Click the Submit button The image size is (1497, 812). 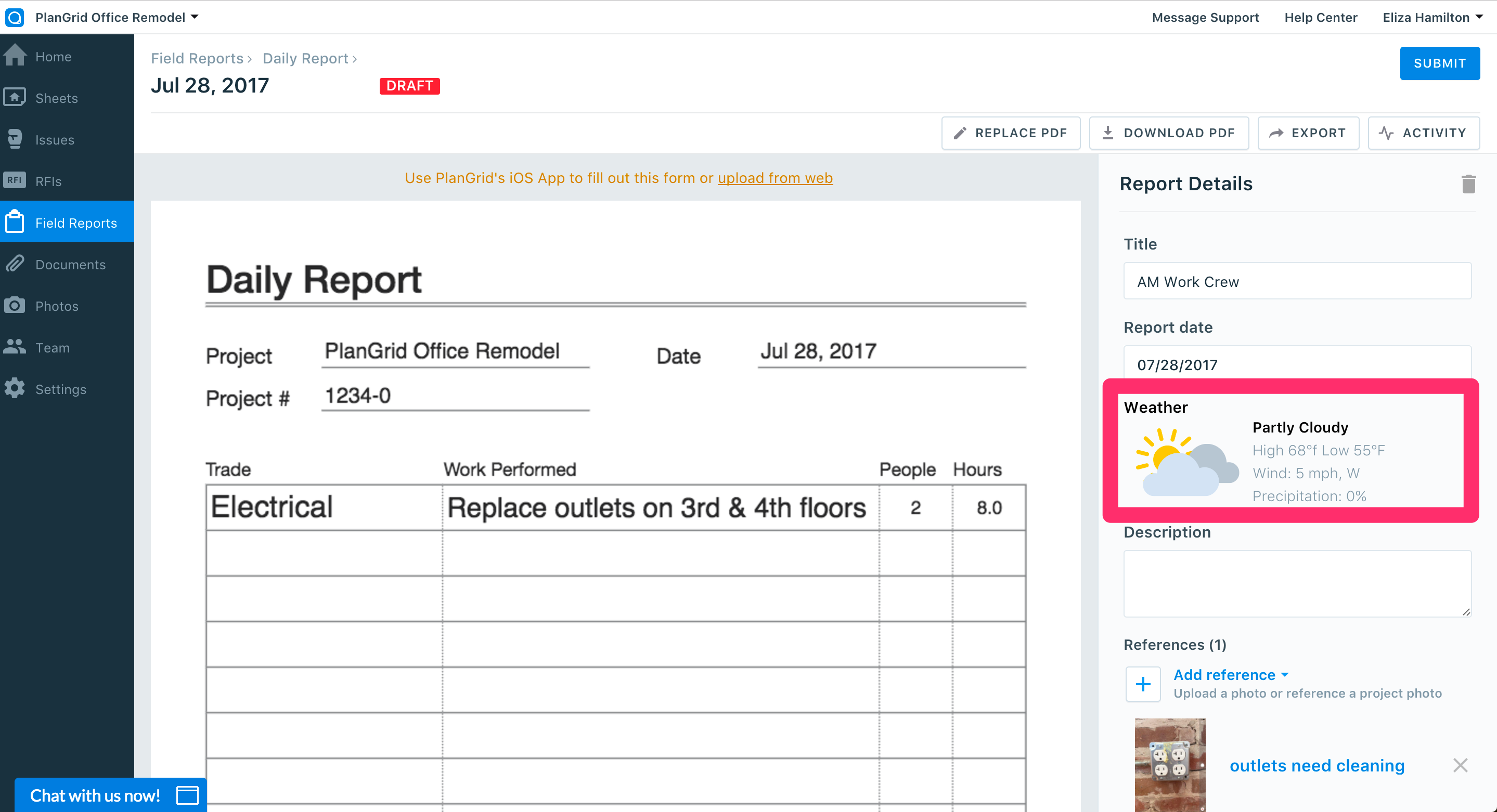[1439, 63]
